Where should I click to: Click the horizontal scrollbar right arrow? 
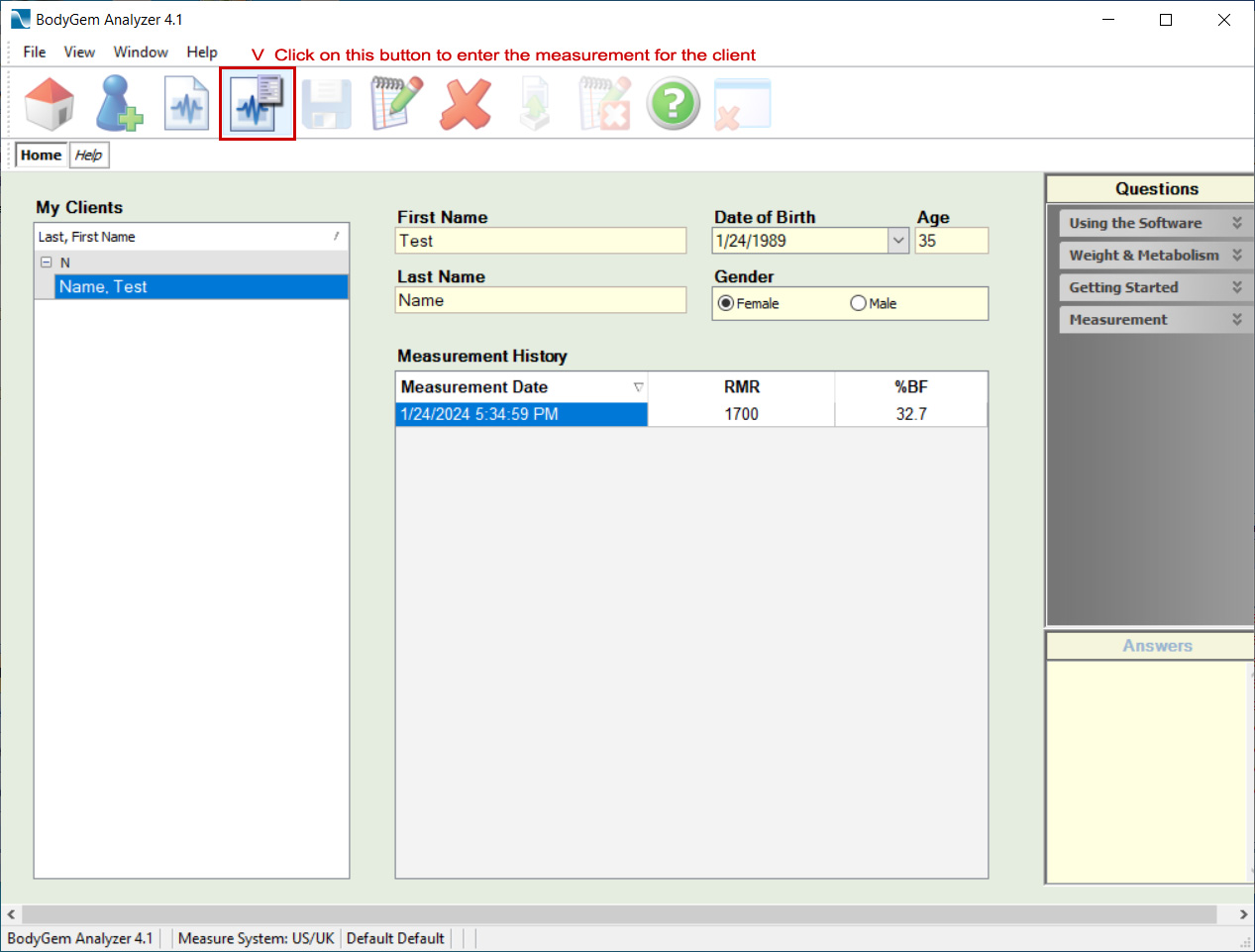pyautogui.click(x=1243, y=914)
